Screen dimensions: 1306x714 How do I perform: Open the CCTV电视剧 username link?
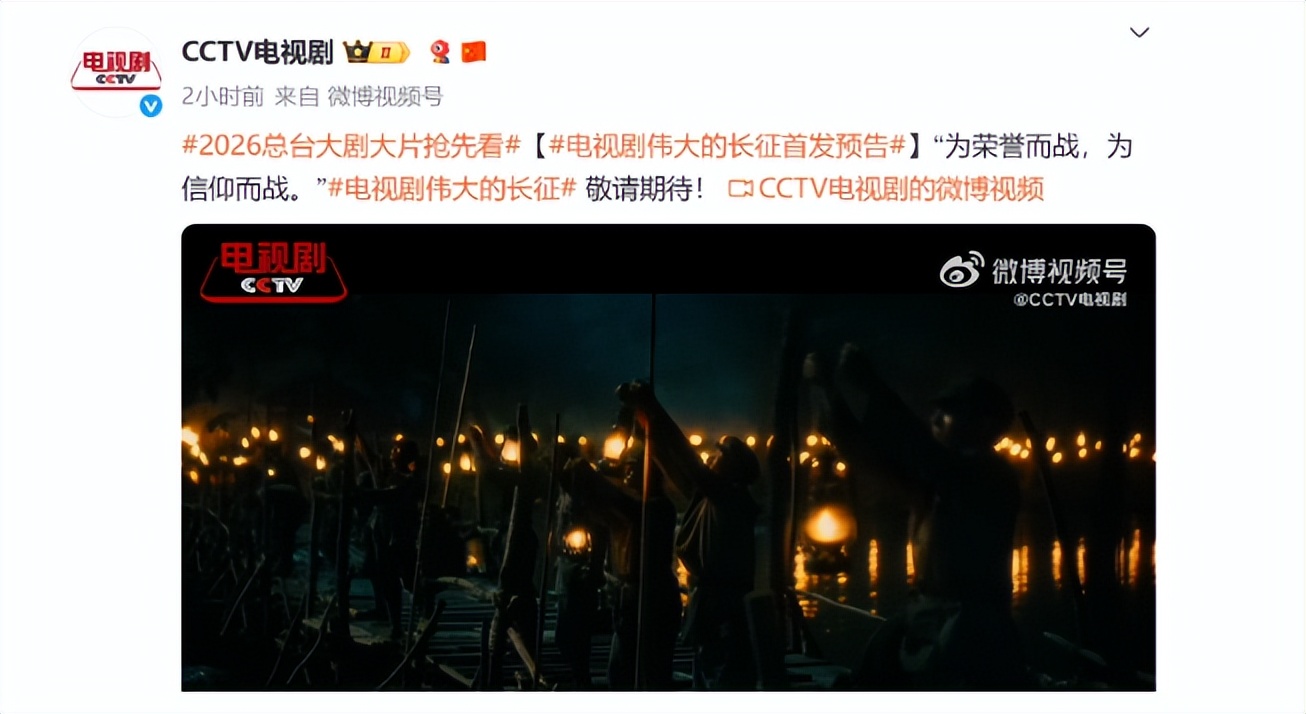point(257,52)
